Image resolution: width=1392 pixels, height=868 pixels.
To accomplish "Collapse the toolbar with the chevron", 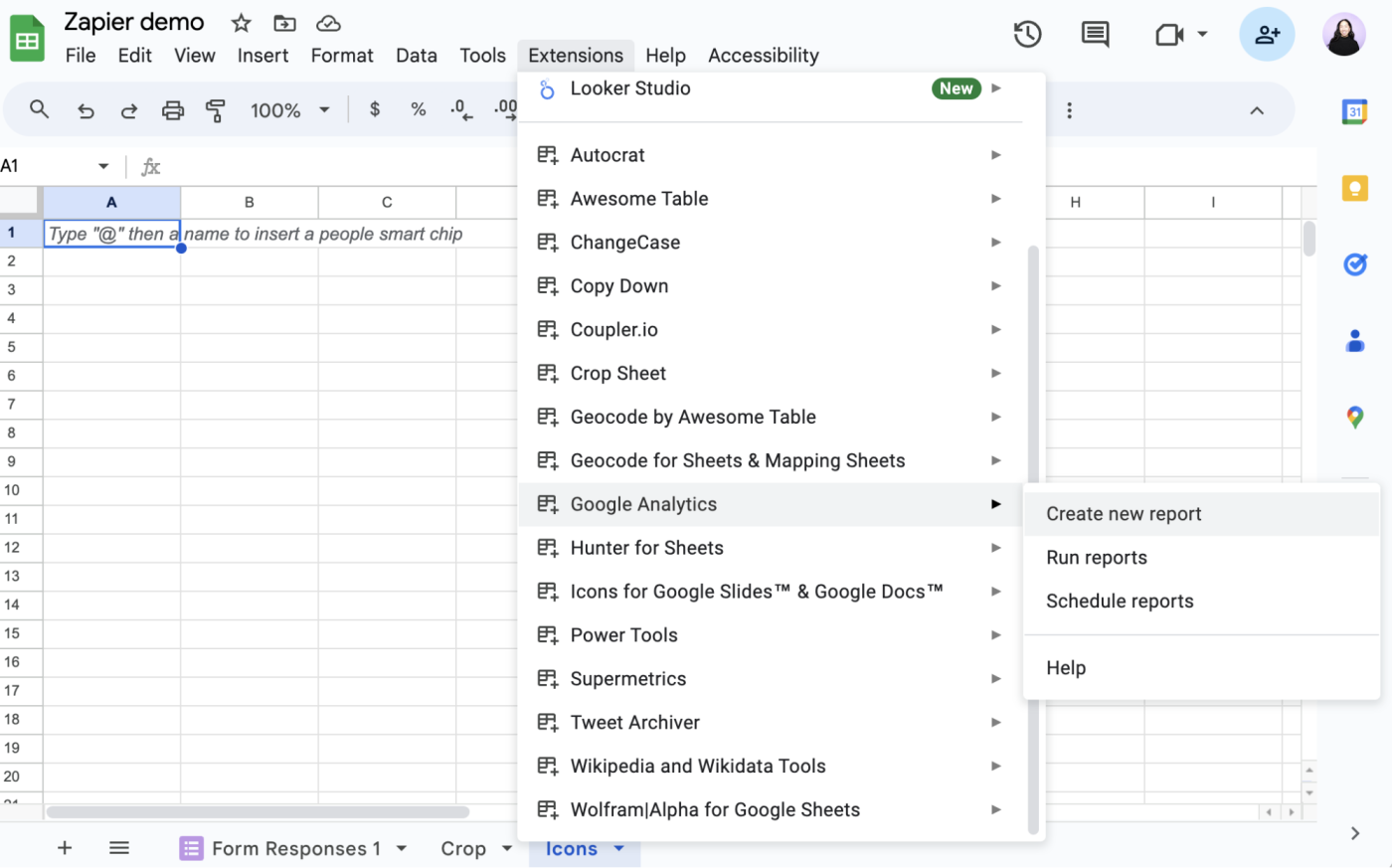I will click(1257, 110).
